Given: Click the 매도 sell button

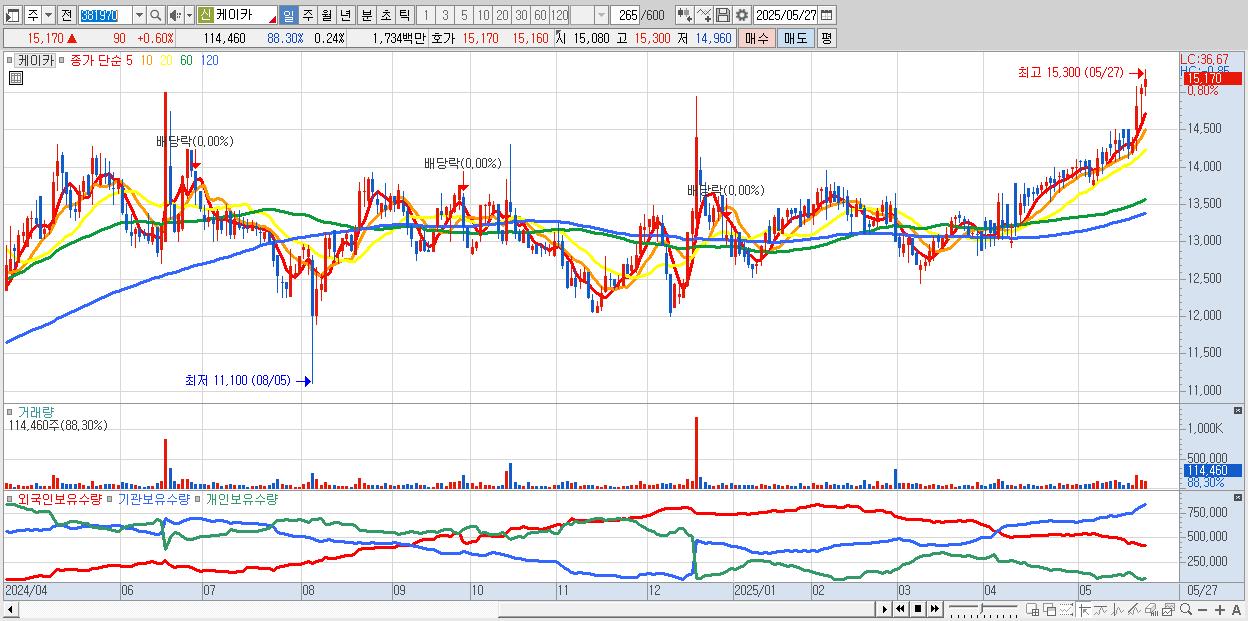Looking at the screenshot, I should pyautogui.click(x=795, y=38).
